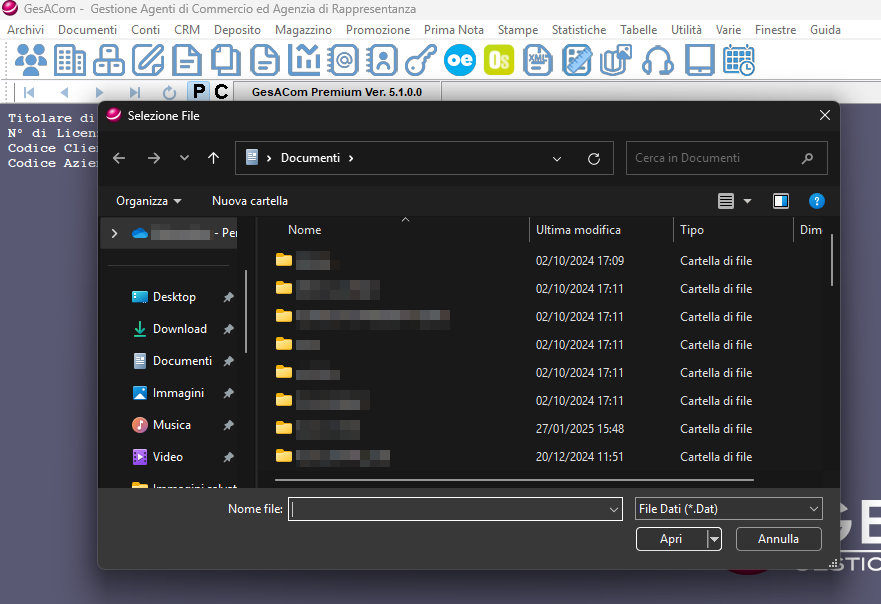The height and width of the screenshot is (604, 881).
Task: Open help in Selezione File dialog
Action: tap(816, 201)
